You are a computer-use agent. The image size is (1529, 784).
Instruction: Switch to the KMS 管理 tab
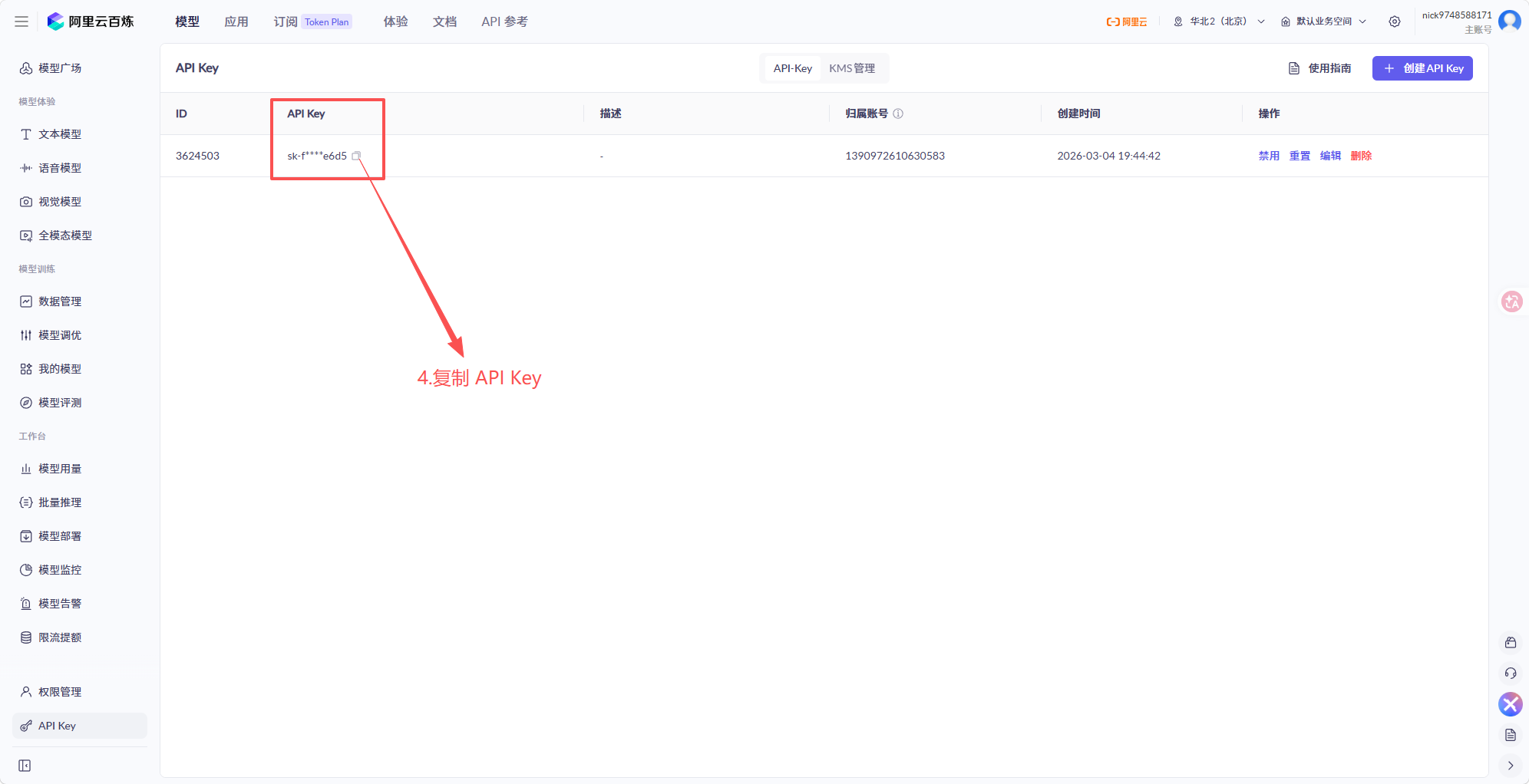(852, 68)
